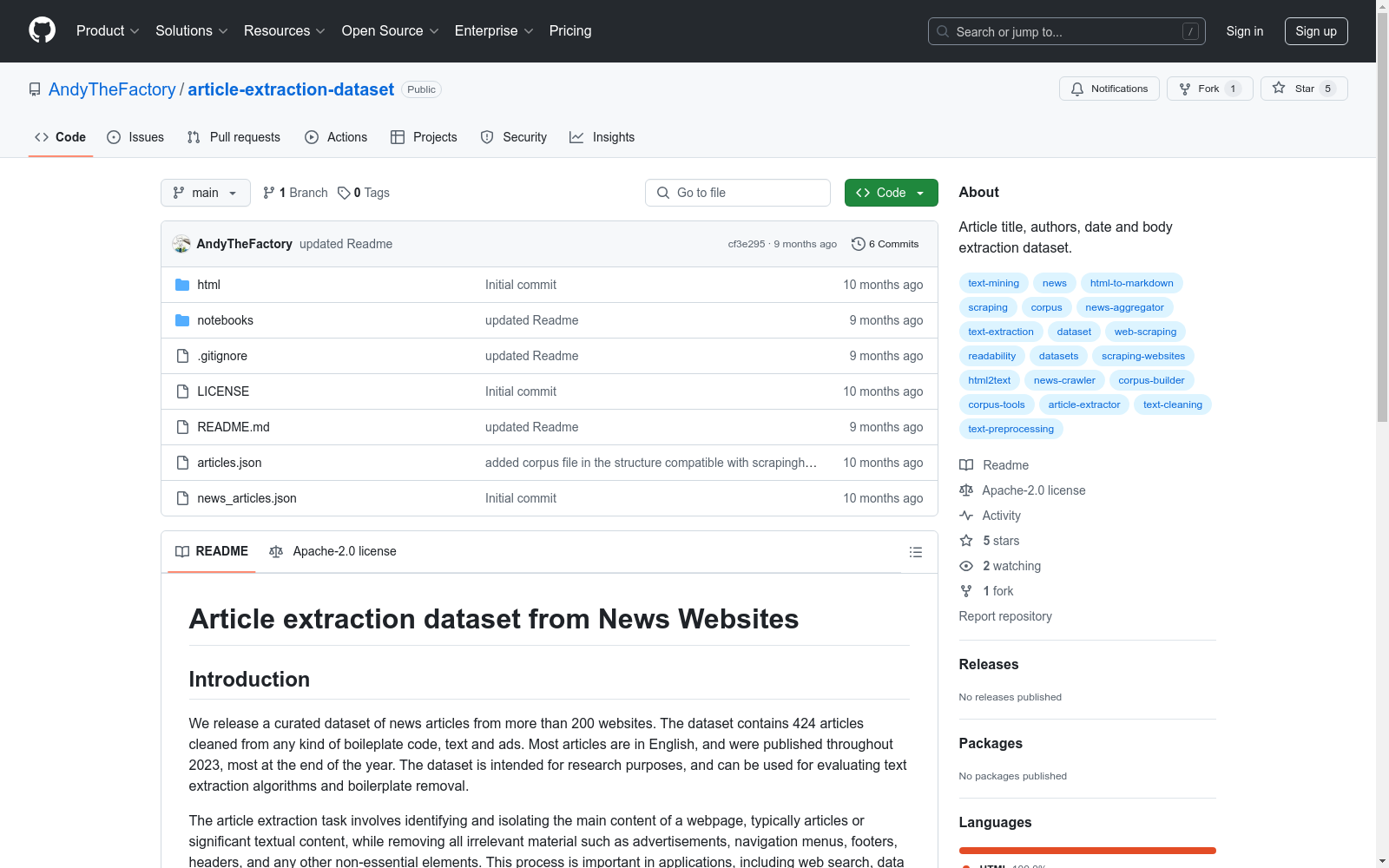Screen dimensions: 1389x868
Task: Click the LICENSE file icon
Action: pyautogui.click(x=182, y=391)
